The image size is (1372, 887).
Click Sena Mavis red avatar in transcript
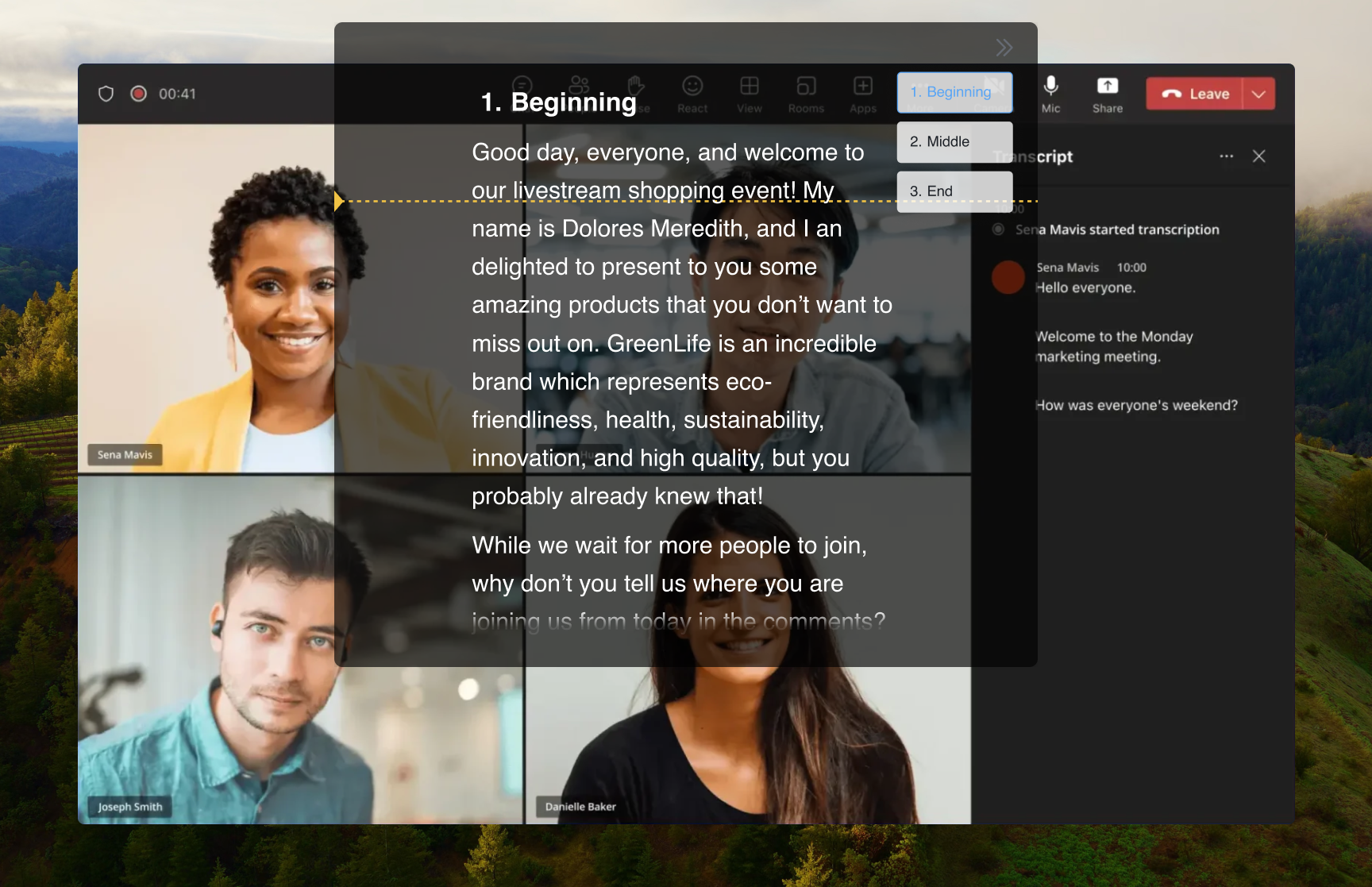1008,278
